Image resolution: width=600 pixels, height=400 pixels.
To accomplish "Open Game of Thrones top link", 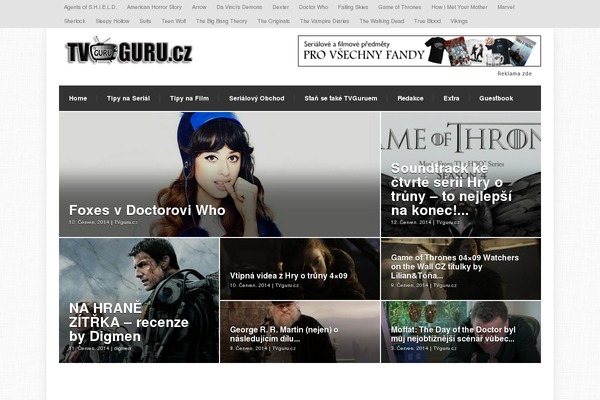I will [399, 7].
